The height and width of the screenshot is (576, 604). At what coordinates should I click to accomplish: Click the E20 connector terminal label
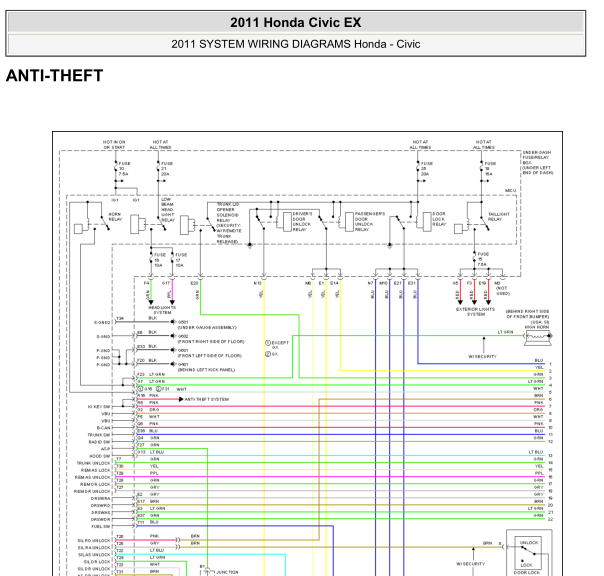194,283
